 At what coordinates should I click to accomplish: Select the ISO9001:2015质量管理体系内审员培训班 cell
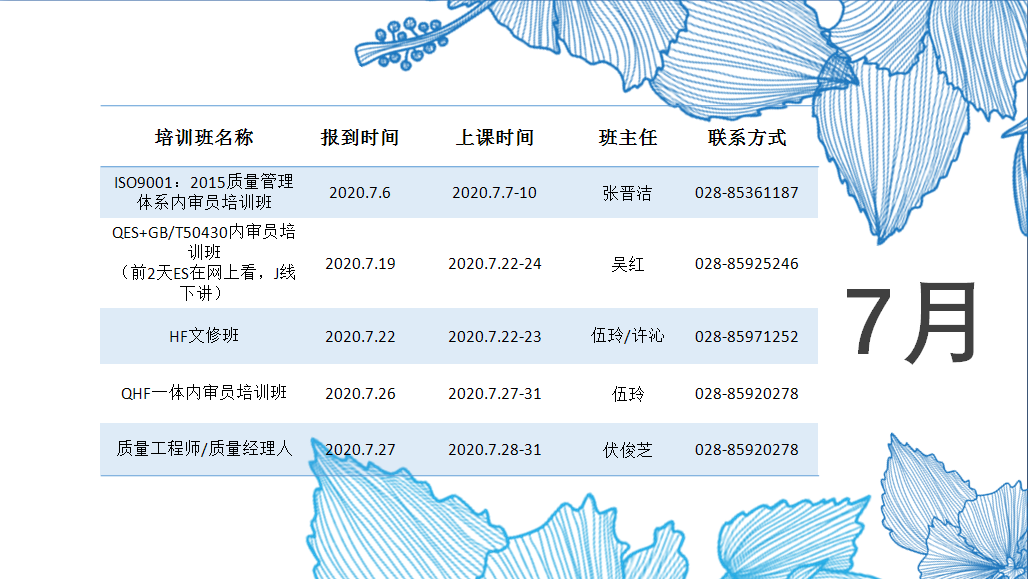[x=204, y=192]
